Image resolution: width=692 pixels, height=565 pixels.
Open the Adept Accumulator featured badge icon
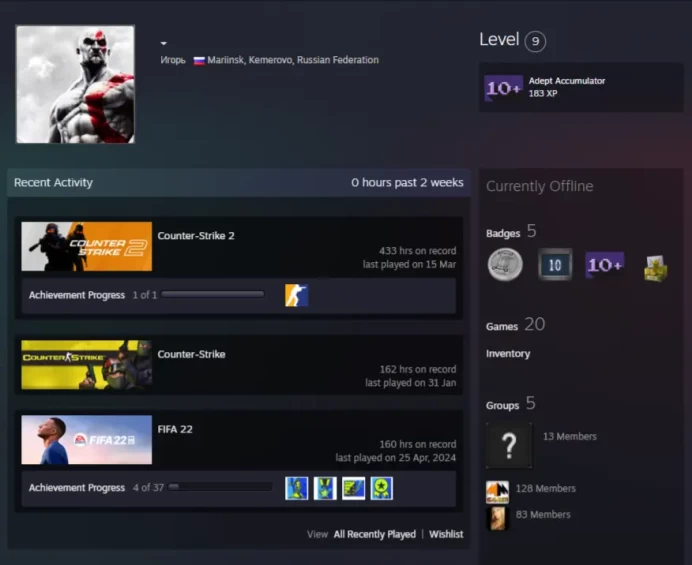[x=504, y=88]
